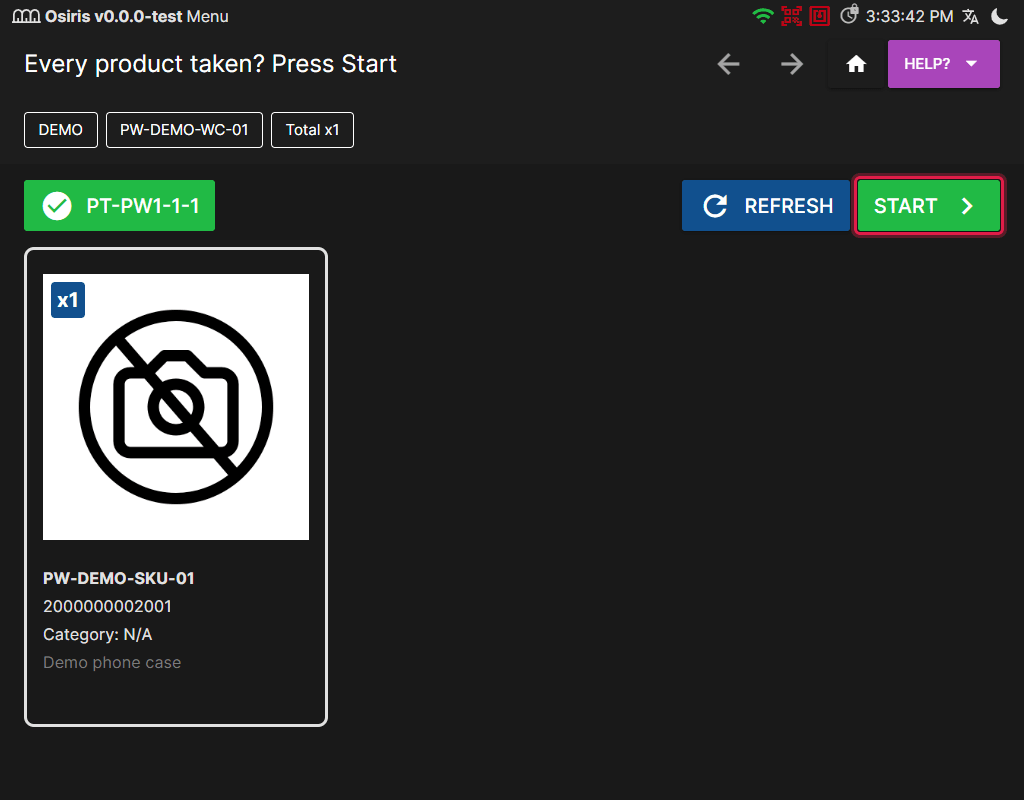
Task: Click the 3:33:42 PM clock
Action: click(909, 16)
